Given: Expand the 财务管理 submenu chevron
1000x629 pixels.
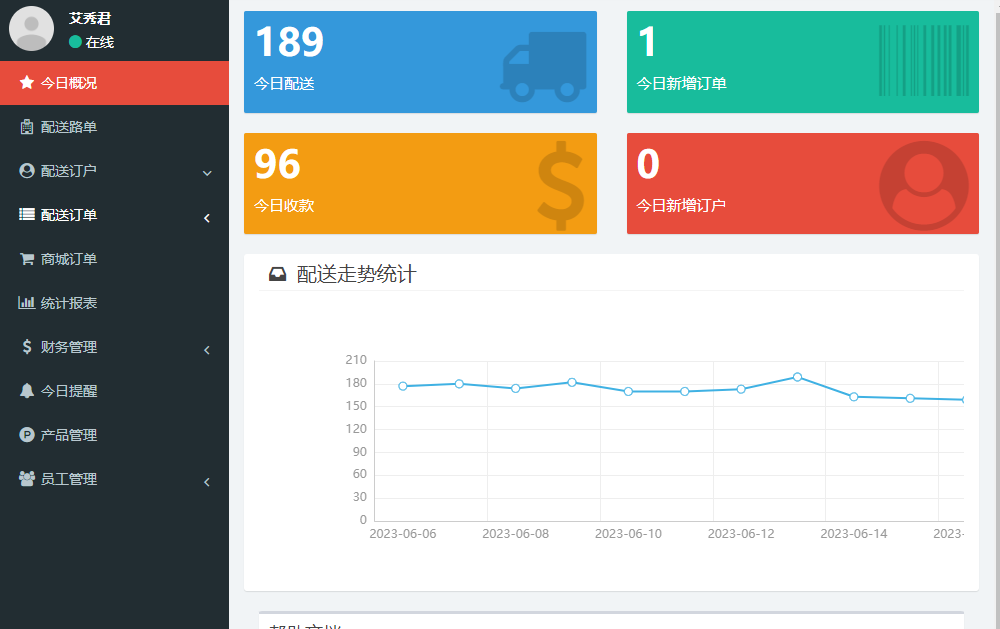Looking at the screenshot, I should tap(207, 349).
